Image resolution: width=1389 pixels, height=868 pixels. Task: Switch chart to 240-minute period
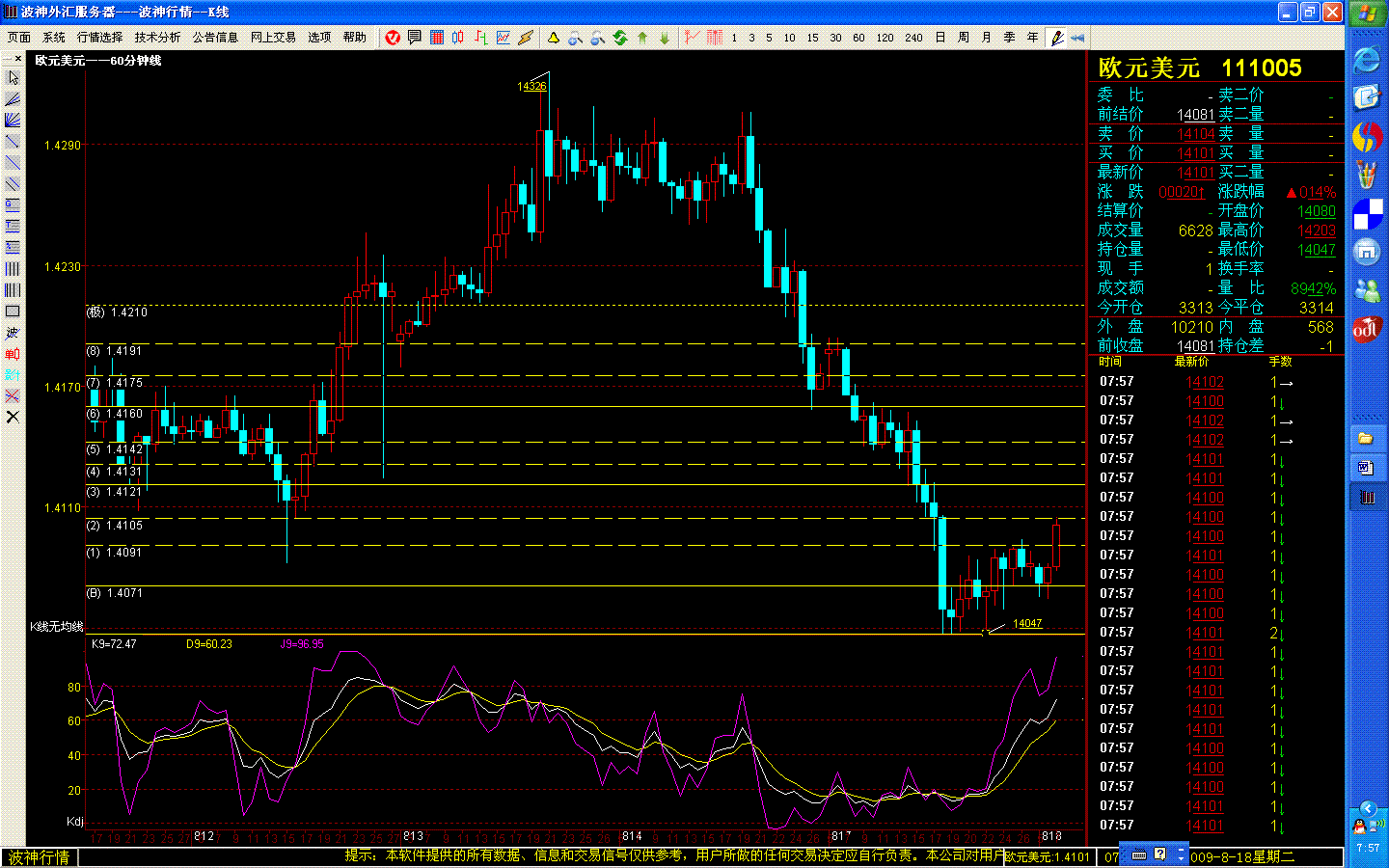pyautogui.click(x=913, y=38)
